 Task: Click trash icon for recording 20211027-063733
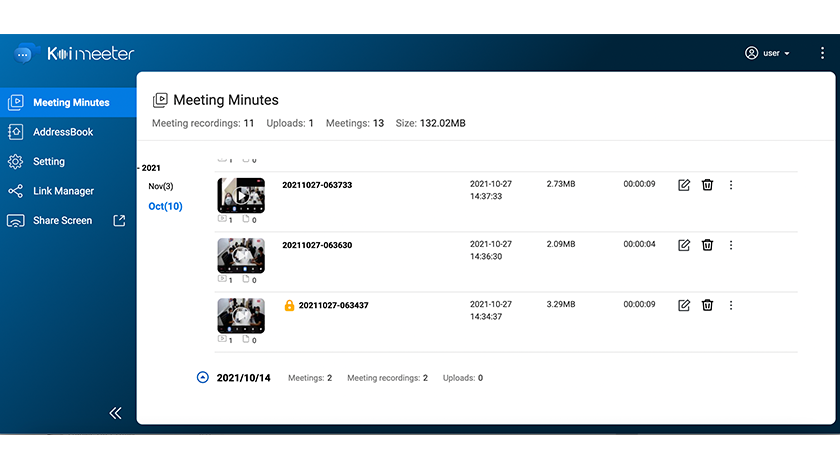tap(707, 185)
